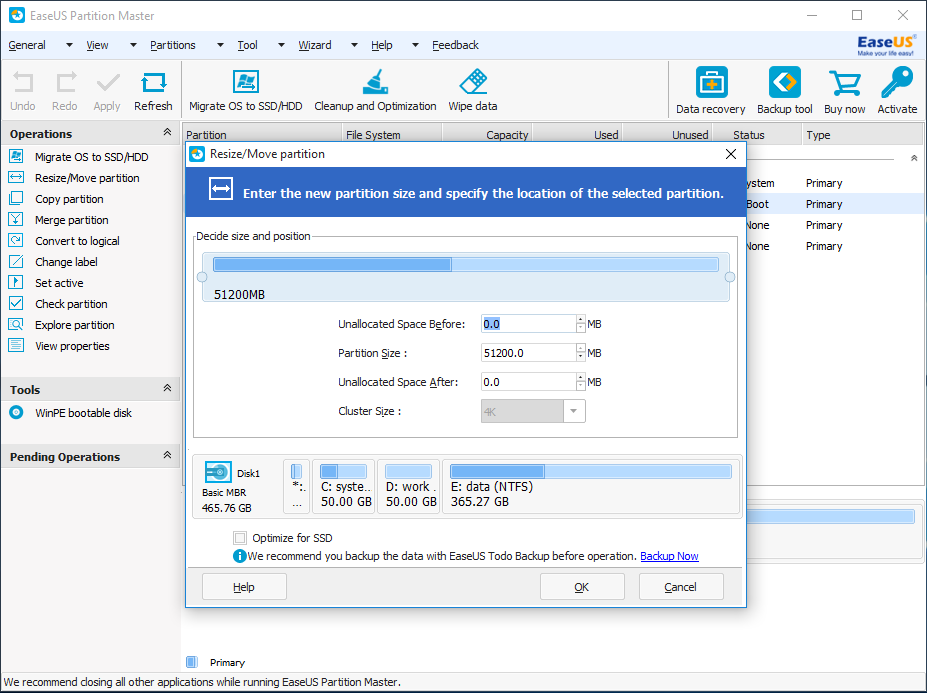Click the Unallocated Space Before field
The width and height of the screenshot is (927, 693).
(529, 324)
